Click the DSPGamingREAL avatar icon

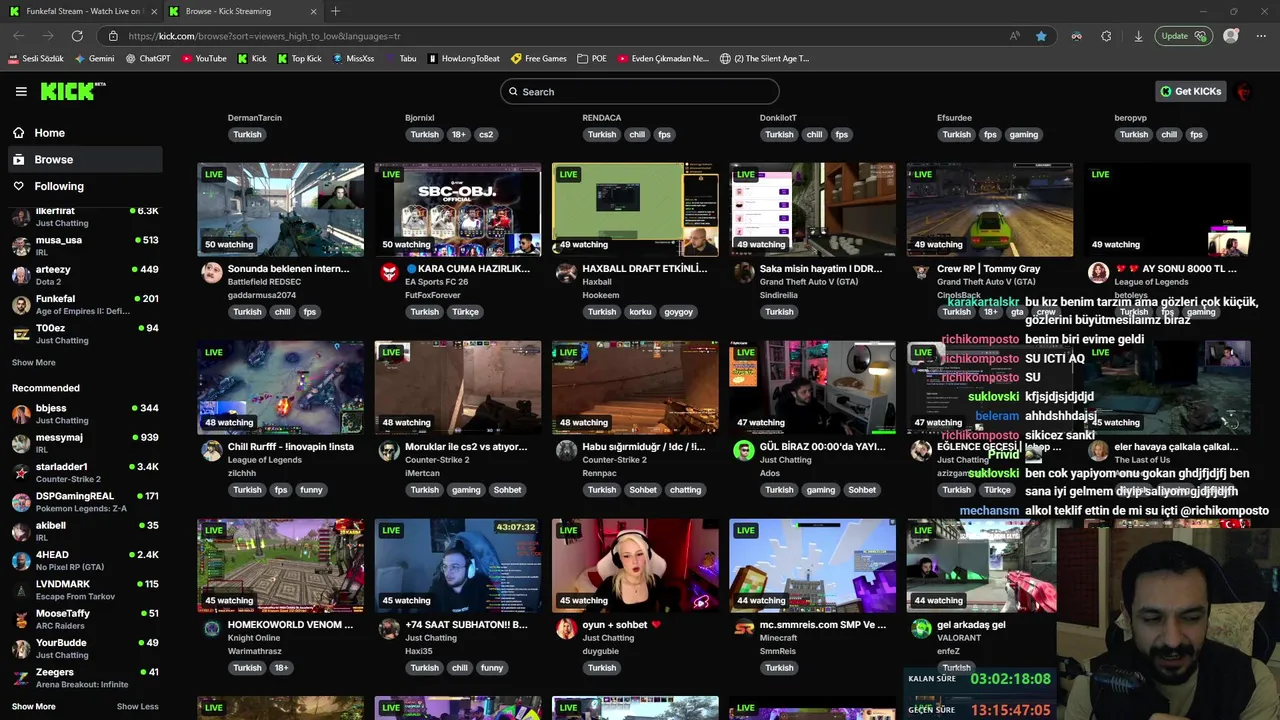coord(21,502)
